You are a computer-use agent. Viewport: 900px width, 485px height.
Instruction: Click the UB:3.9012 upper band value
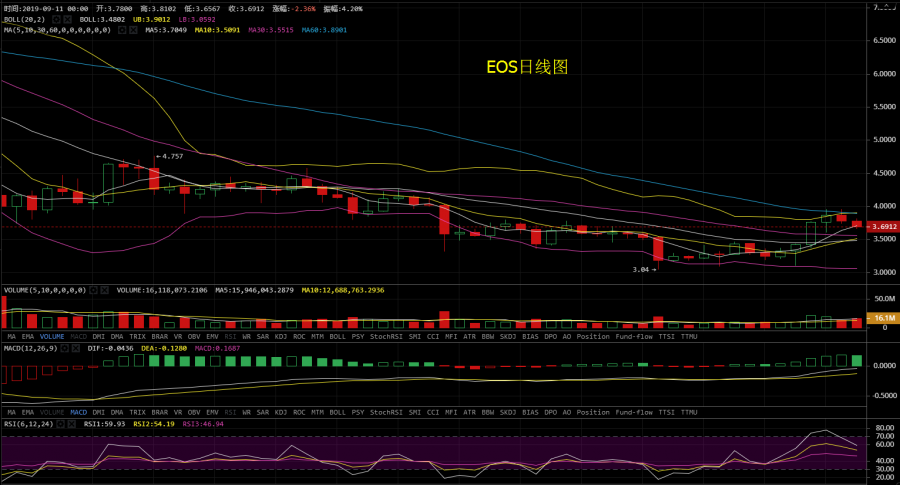[x=152, y=20]
